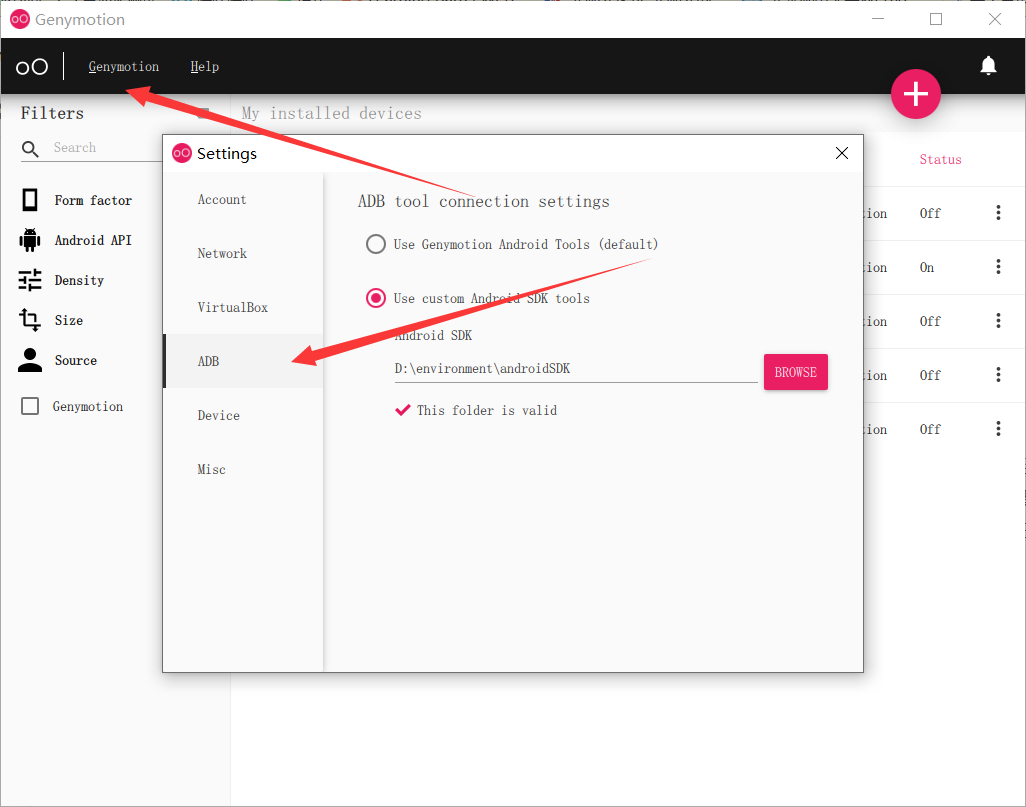Switch to the Account settings tab
1026x807 pixels.
click(243, 200)
